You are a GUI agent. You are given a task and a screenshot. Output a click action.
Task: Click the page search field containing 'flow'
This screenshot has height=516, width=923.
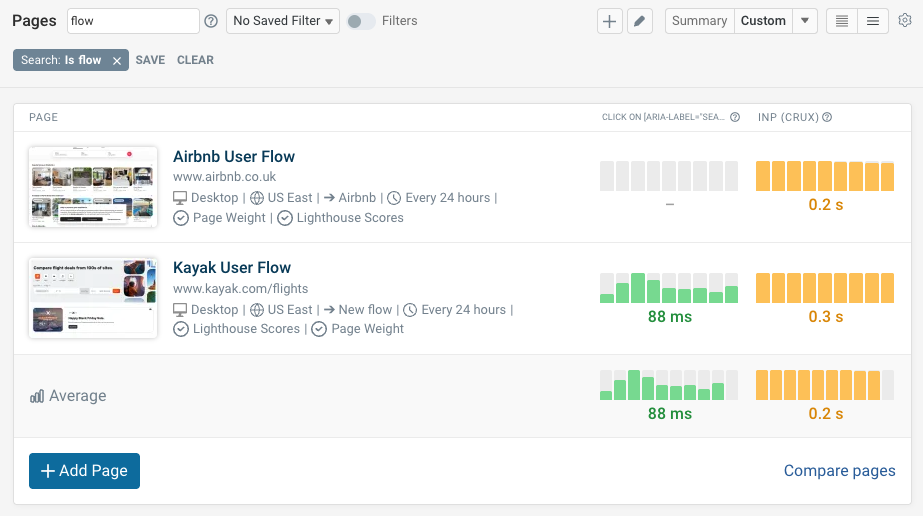coord(133,21)
